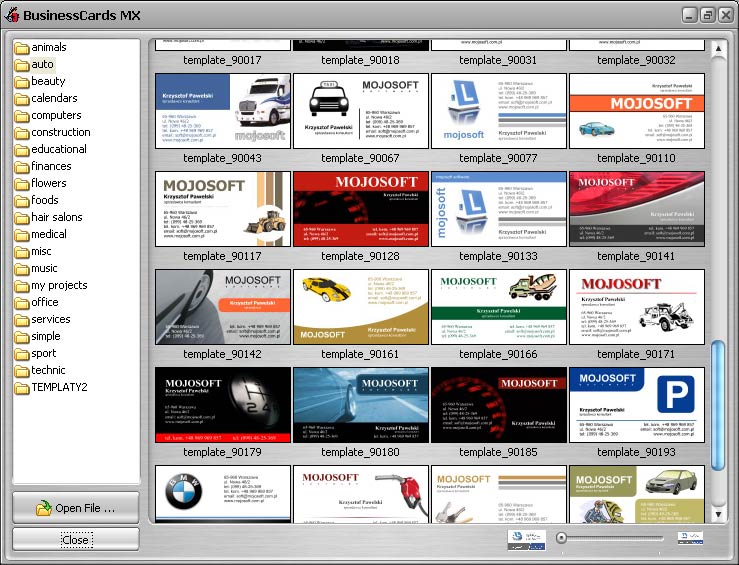Select the auto folder
739x565 pixels.
34,64
